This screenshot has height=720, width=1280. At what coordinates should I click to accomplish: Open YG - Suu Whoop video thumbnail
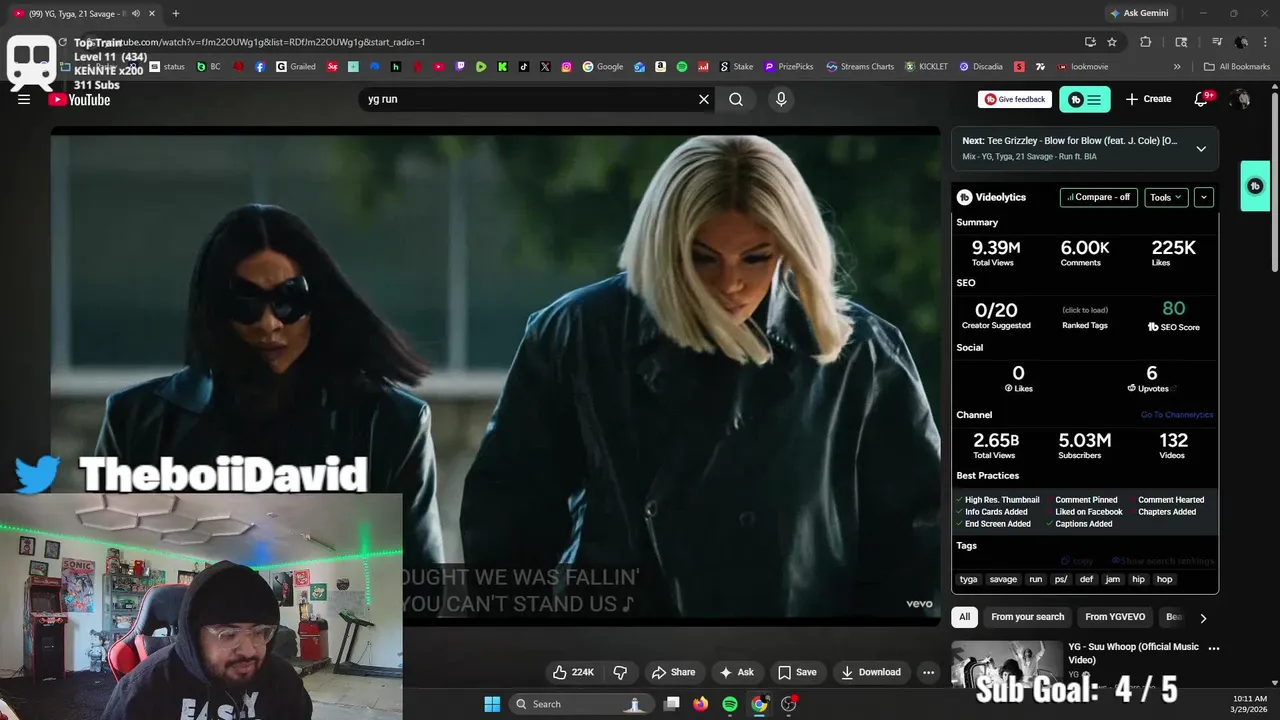[x=1006, y=665]
